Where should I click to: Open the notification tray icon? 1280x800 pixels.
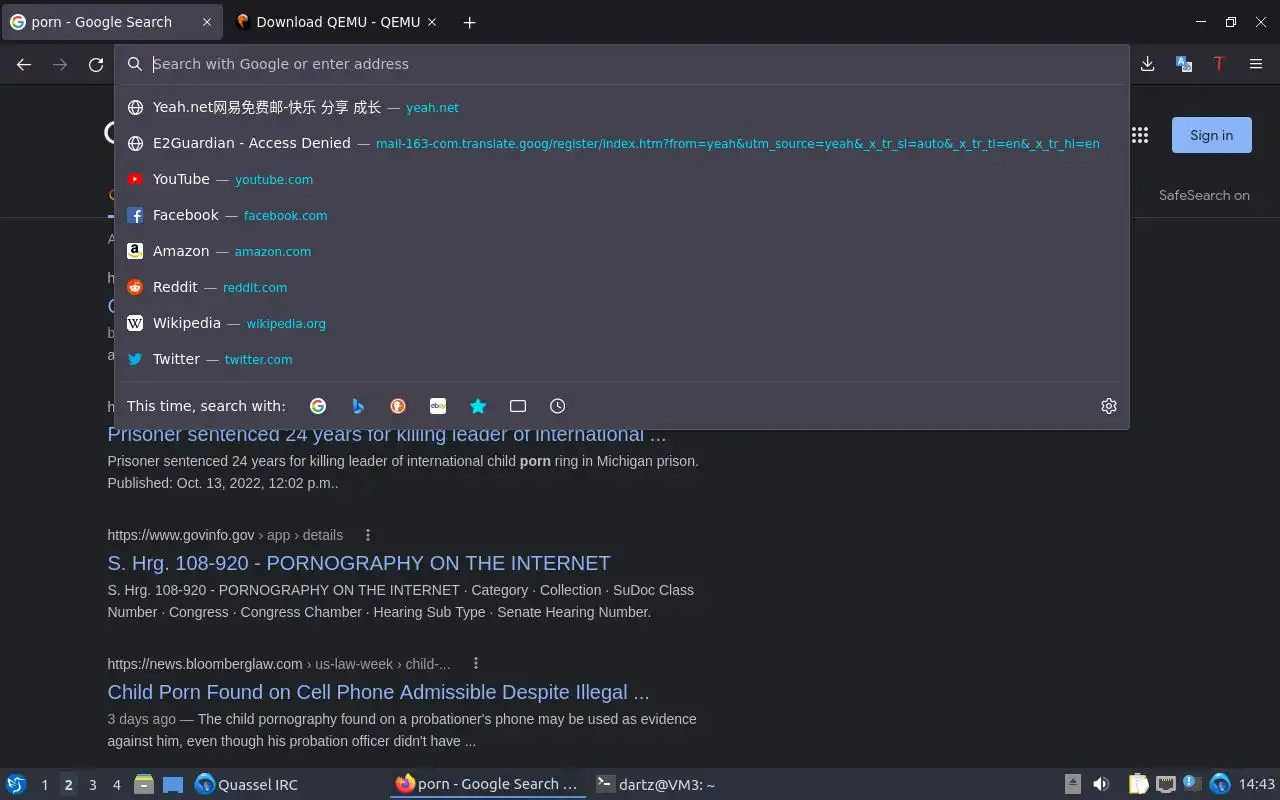[1192, 784]
